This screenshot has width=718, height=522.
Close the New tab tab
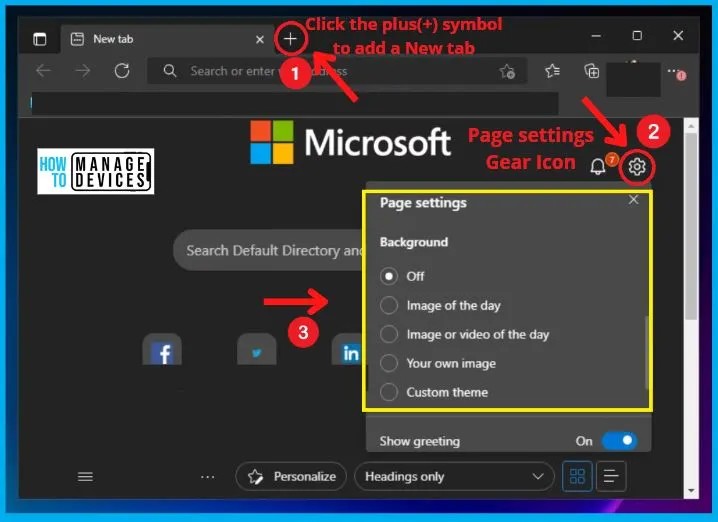click(x=260, y=39)
